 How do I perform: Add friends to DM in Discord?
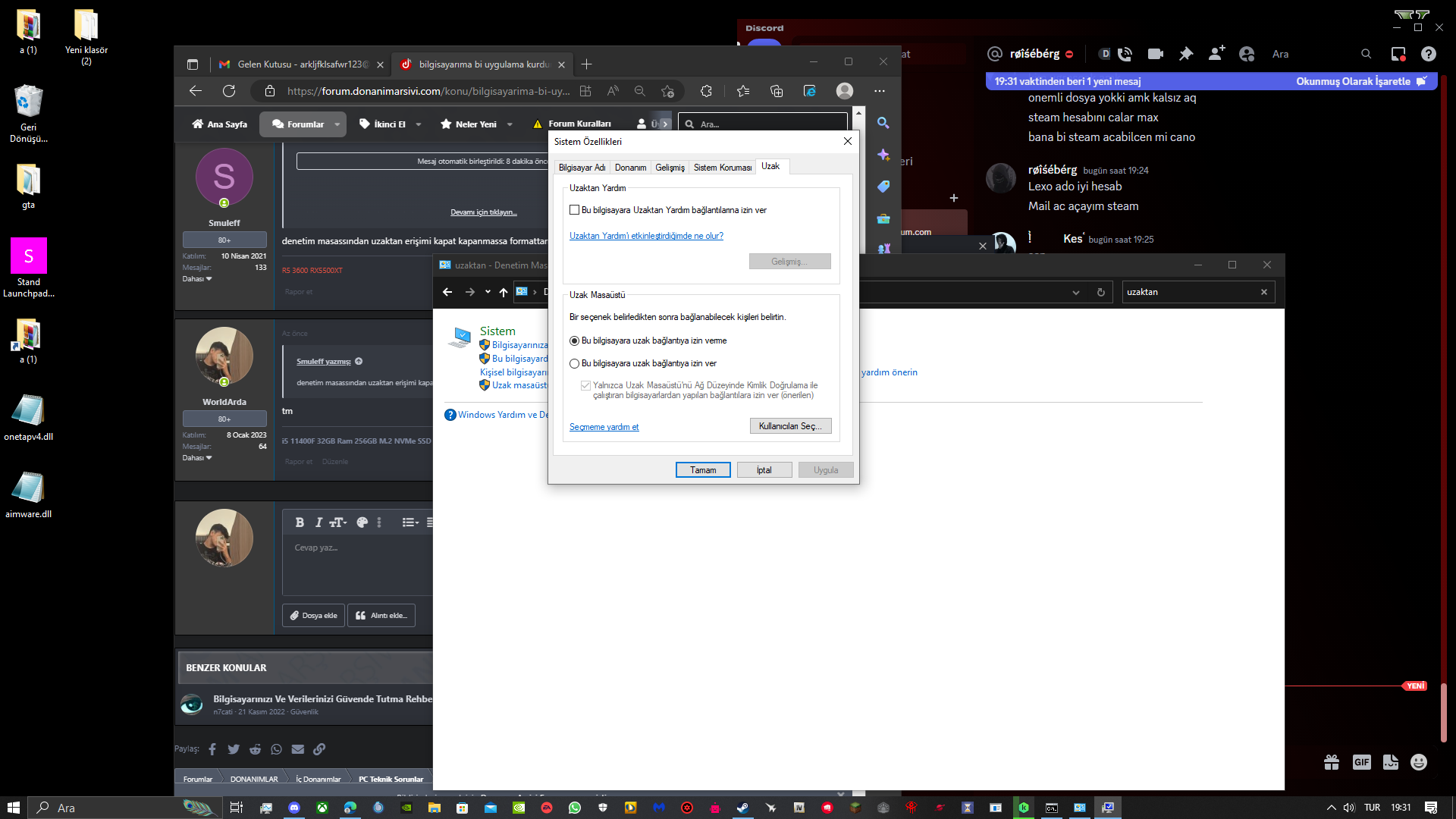[1216, 53]
